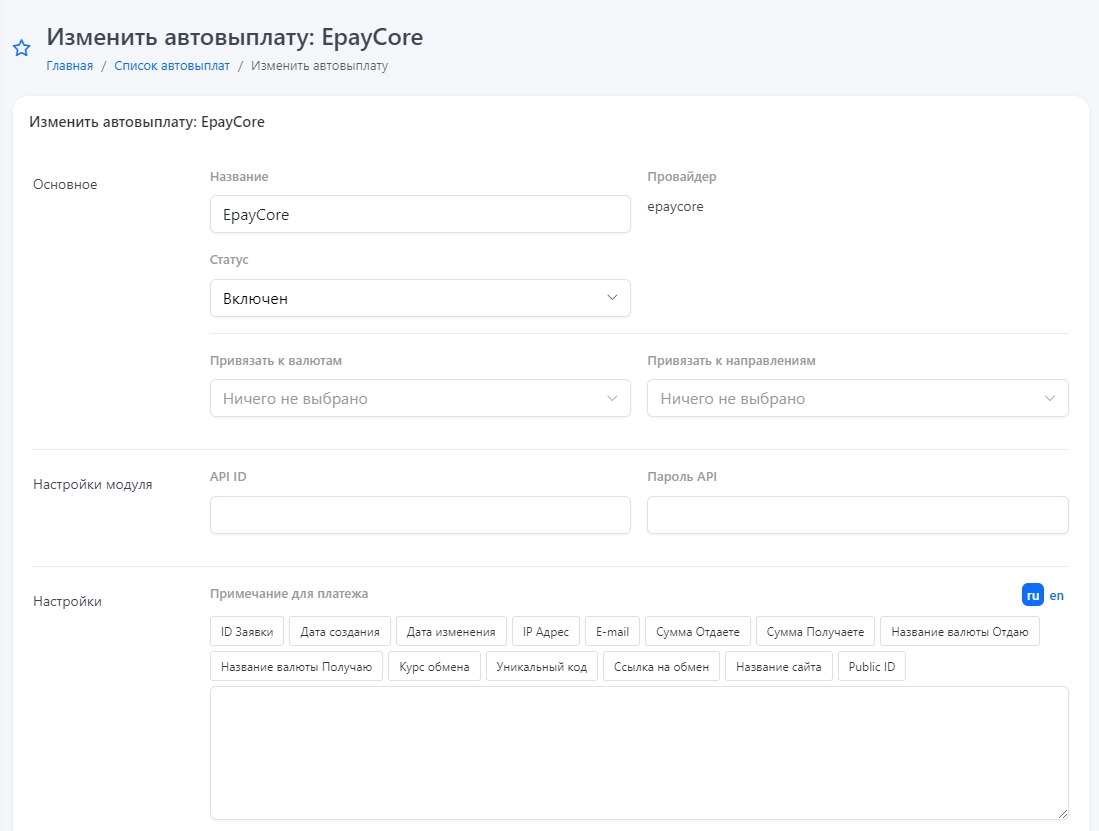Expand the Привязать к направлениям dropdown
This screenshot has height=831, width=1099.
tap(857, 398)
